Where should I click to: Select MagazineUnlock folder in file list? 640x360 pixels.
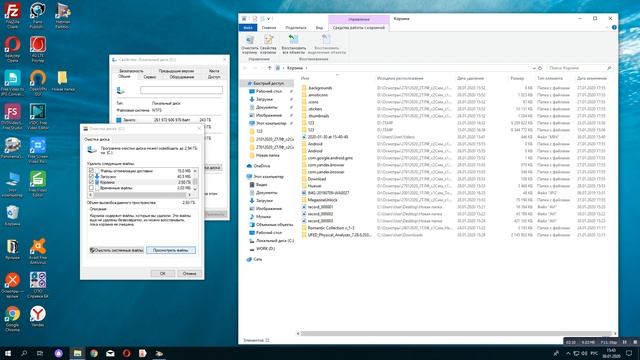319,200
